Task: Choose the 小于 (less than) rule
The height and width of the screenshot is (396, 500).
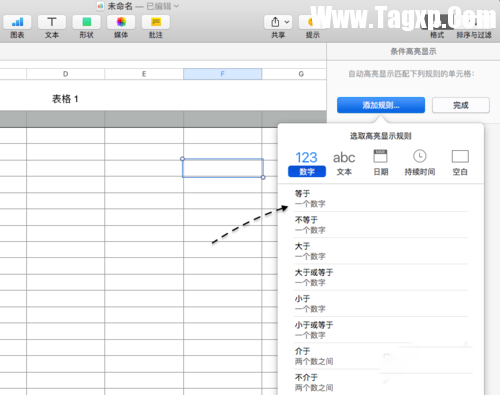Action: click(381, 304)
